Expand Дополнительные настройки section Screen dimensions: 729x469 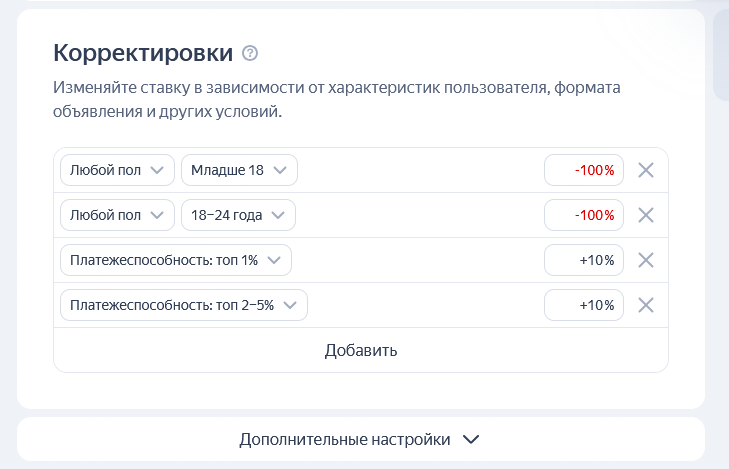pos(360,439)
